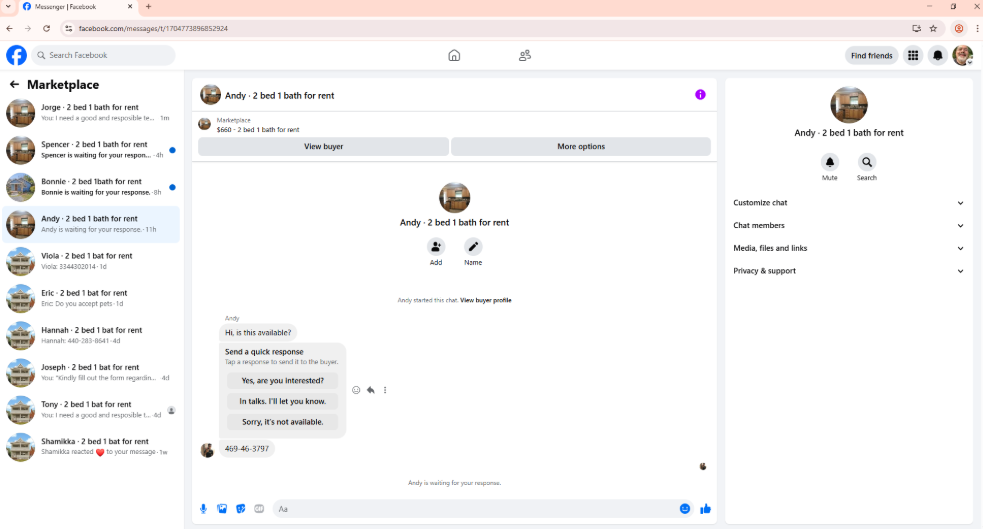Expand Customize chat section

coord(849,202)
